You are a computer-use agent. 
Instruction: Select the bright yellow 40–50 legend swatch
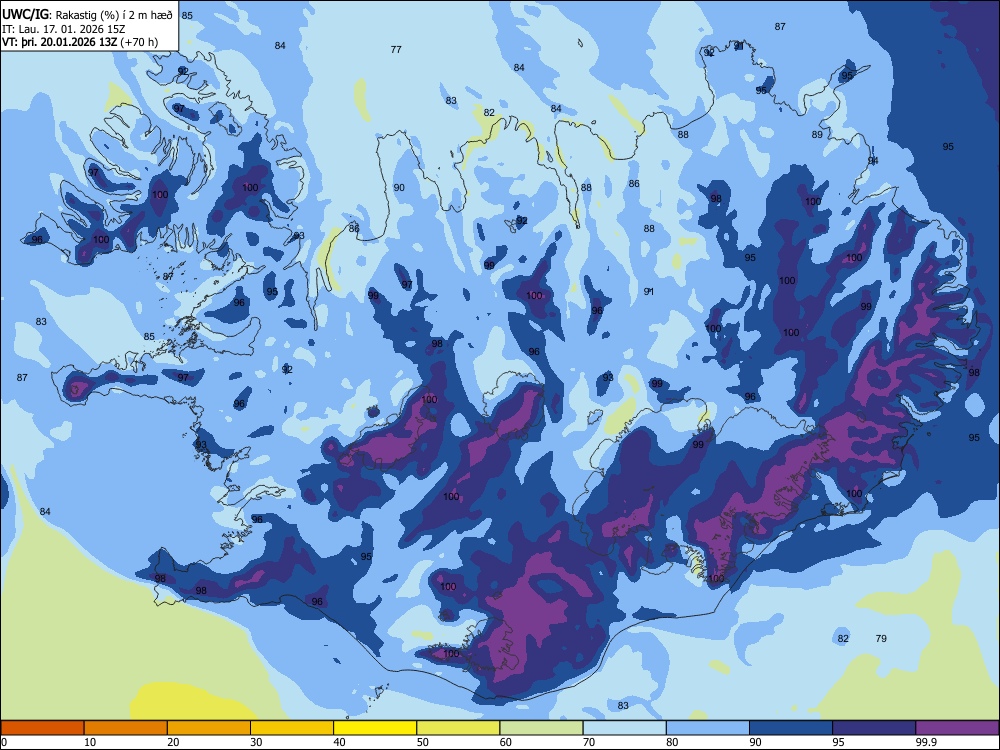(375, 728)
